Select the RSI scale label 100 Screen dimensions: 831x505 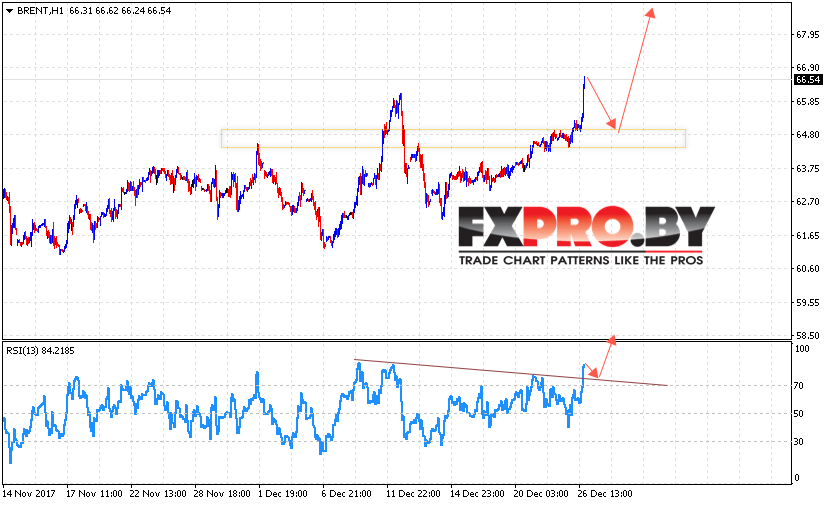(x=802, y=349)
